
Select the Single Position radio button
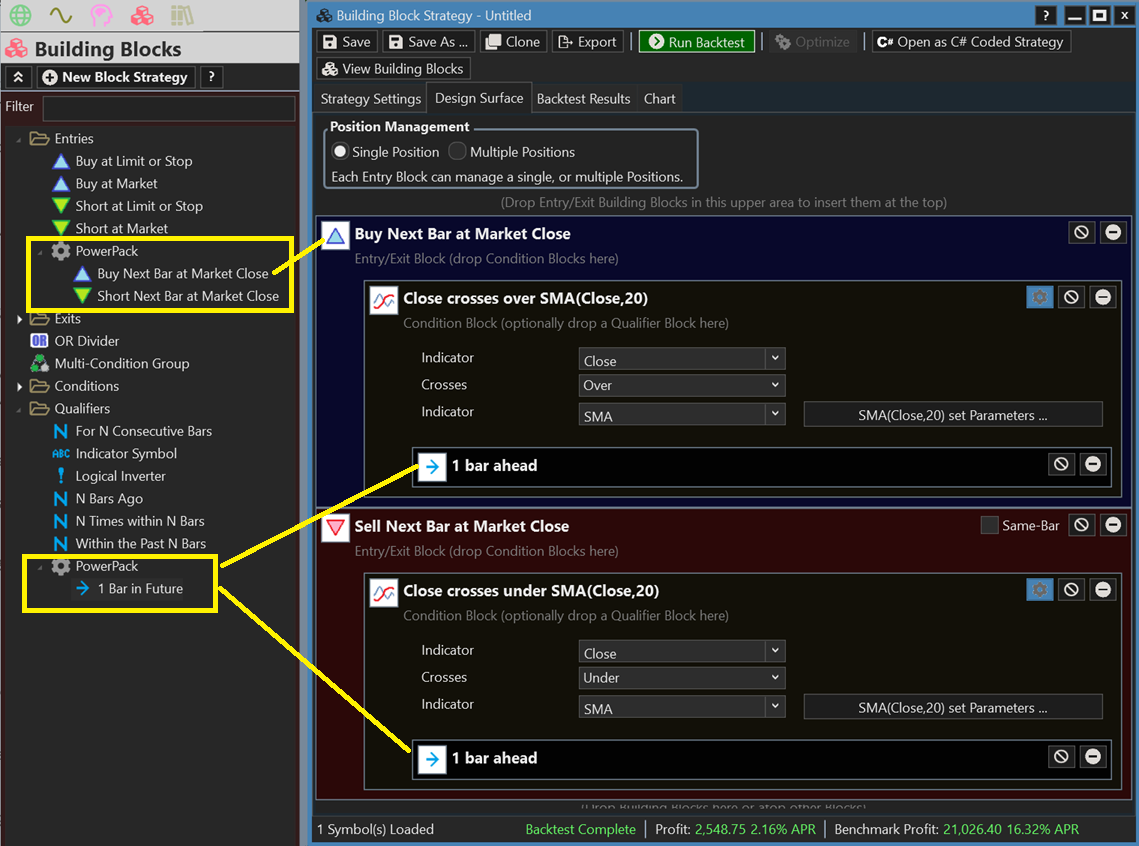coord(340,152)
